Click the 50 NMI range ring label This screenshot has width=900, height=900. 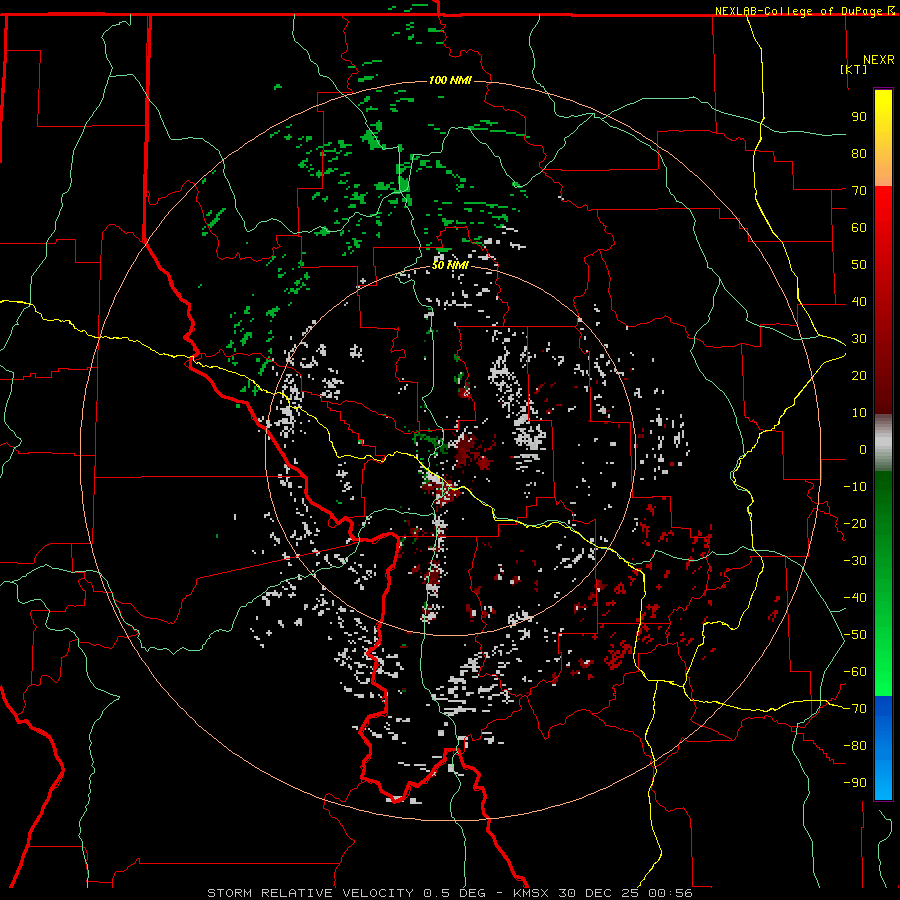(x=449, y=265)
